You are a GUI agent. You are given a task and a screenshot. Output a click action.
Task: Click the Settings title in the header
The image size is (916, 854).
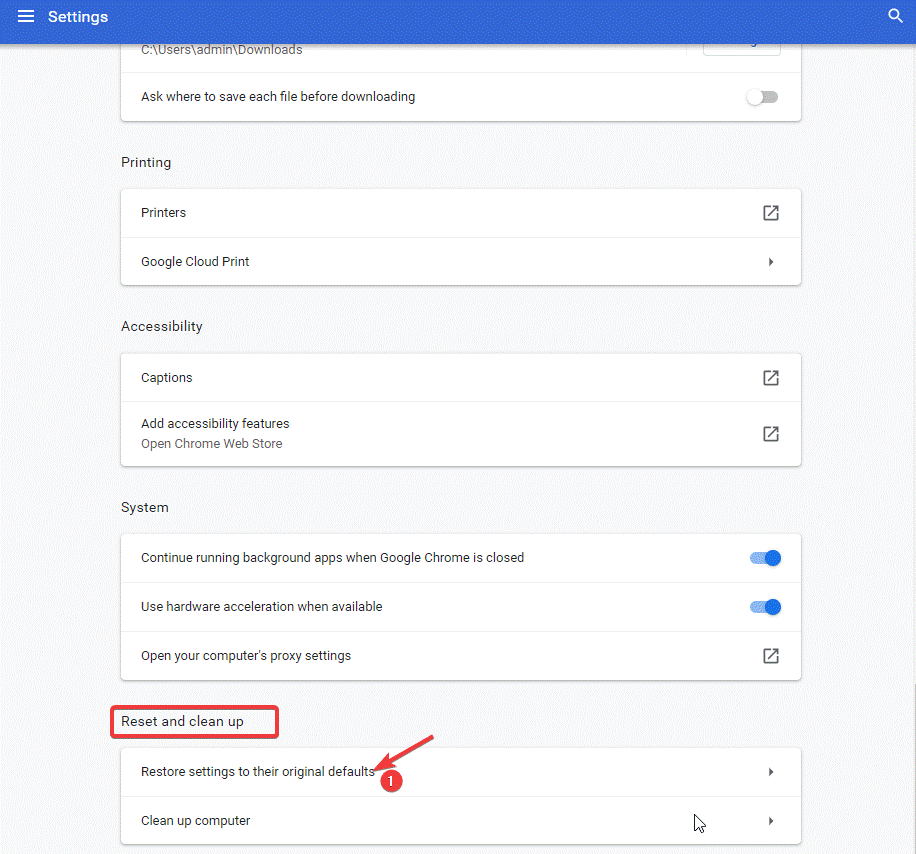click(x=77, y=16)
